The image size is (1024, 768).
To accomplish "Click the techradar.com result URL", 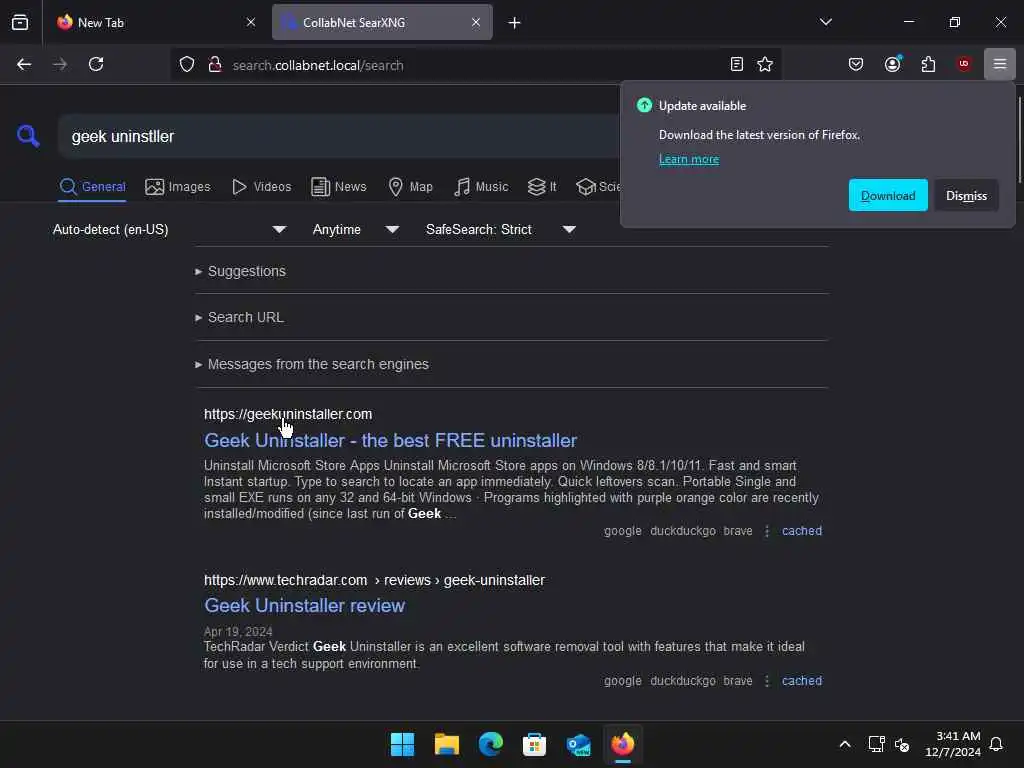I will pos(374,580).
